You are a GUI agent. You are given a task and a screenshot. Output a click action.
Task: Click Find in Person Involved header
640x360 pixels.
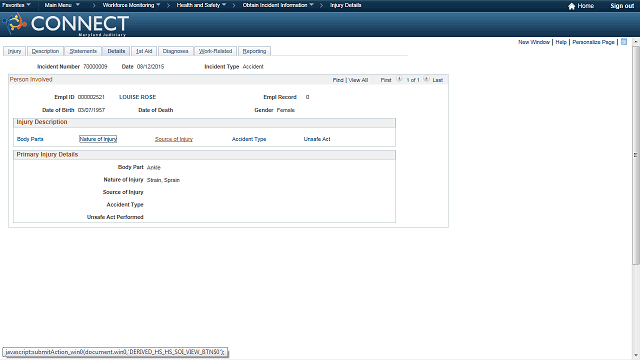338,80
